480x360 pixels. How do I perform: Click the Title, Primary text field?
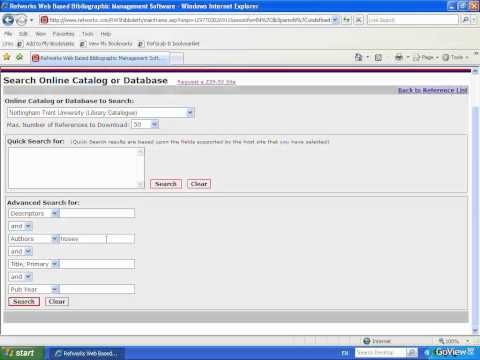coord(97,264)
